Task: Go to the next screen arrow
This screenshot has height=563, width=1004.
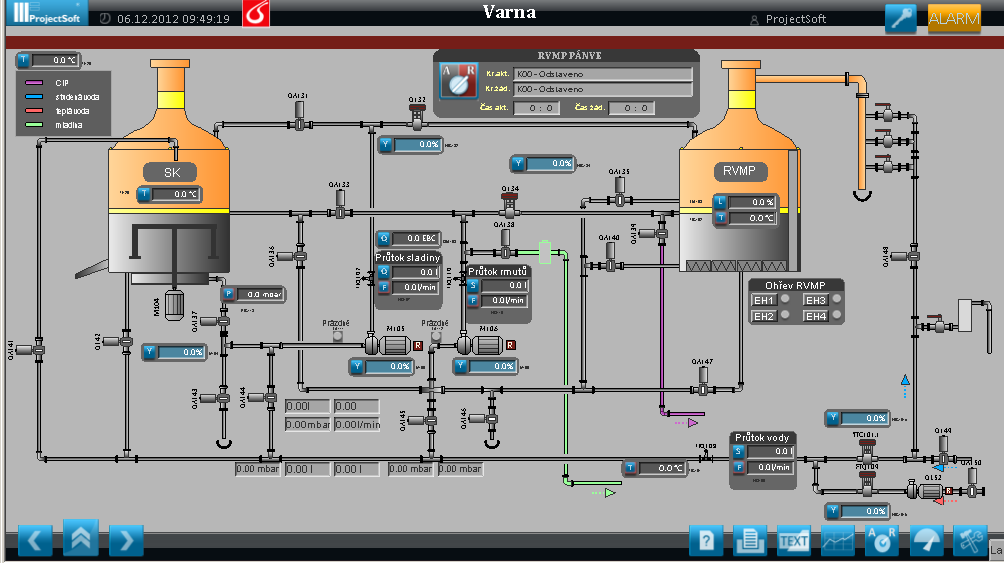Action: pos(126,541)
